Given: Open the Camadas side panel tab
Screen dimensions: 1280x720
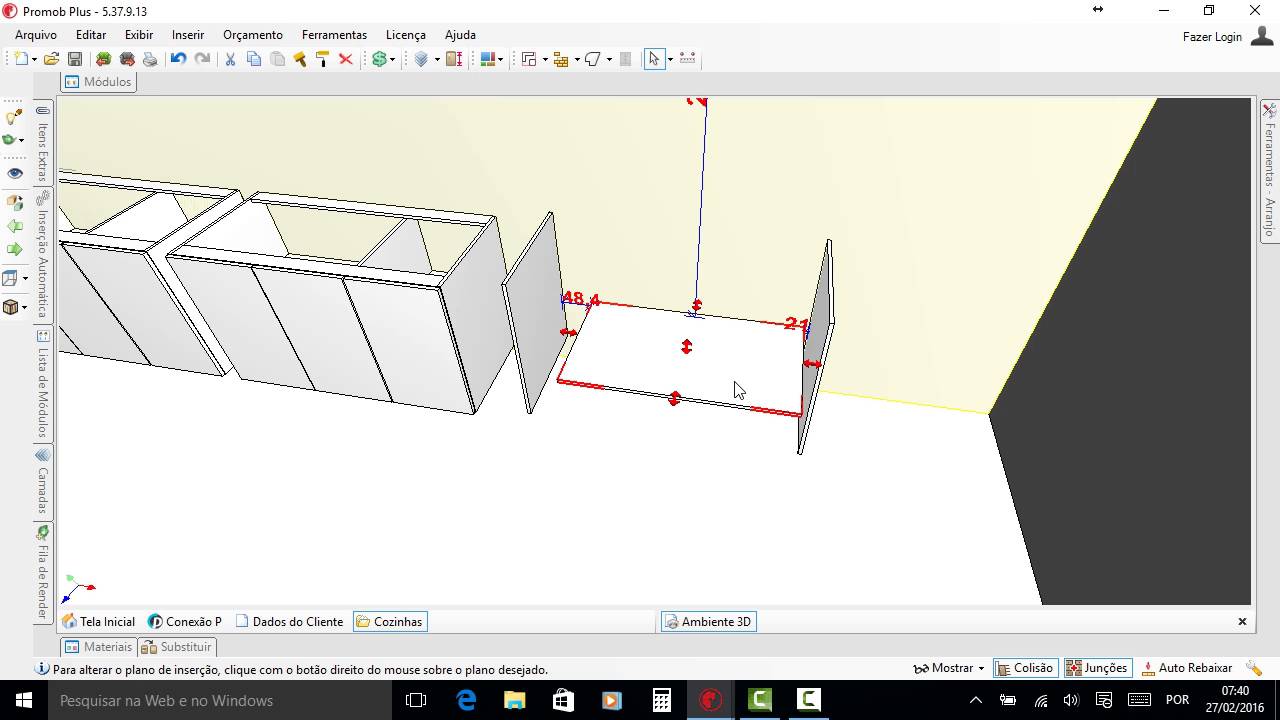Looking at the screenshot, I should pos(43,484).
